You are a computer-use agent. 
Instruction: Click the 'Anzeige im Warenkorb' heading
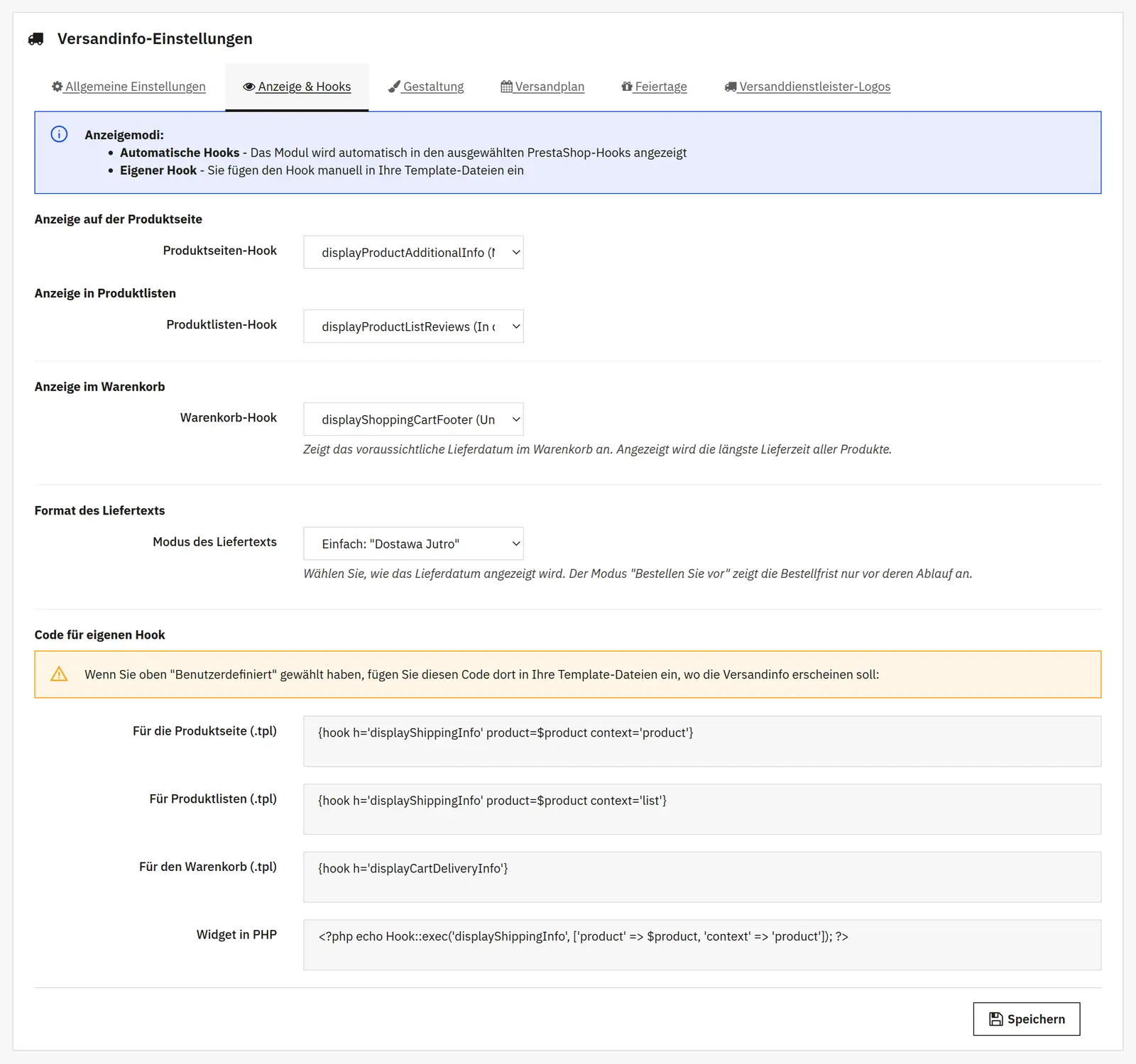pyautogui.click(x=99, y=387)
